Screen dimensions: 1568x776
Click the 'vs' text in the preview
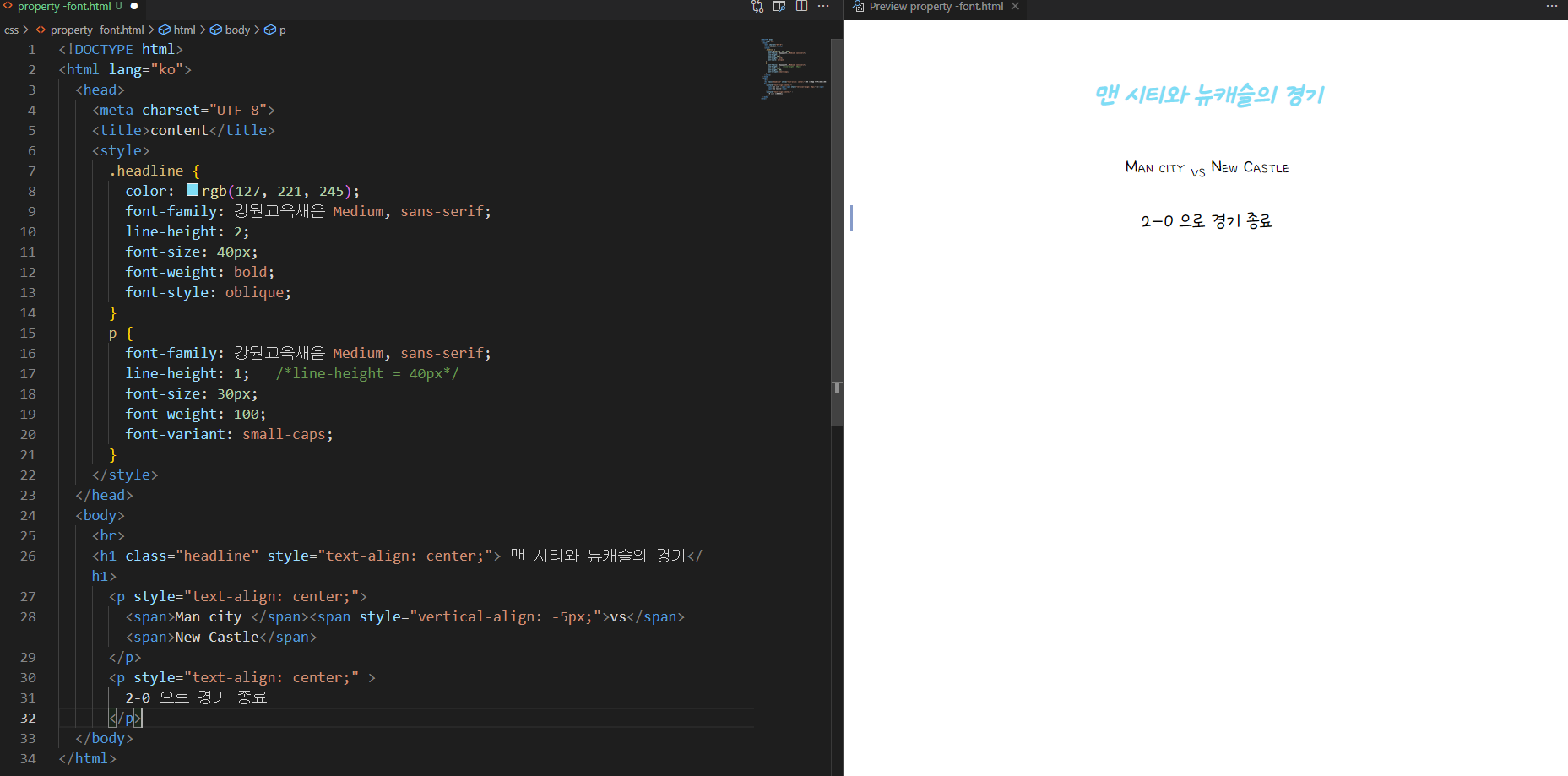[x=1197, y=172]
